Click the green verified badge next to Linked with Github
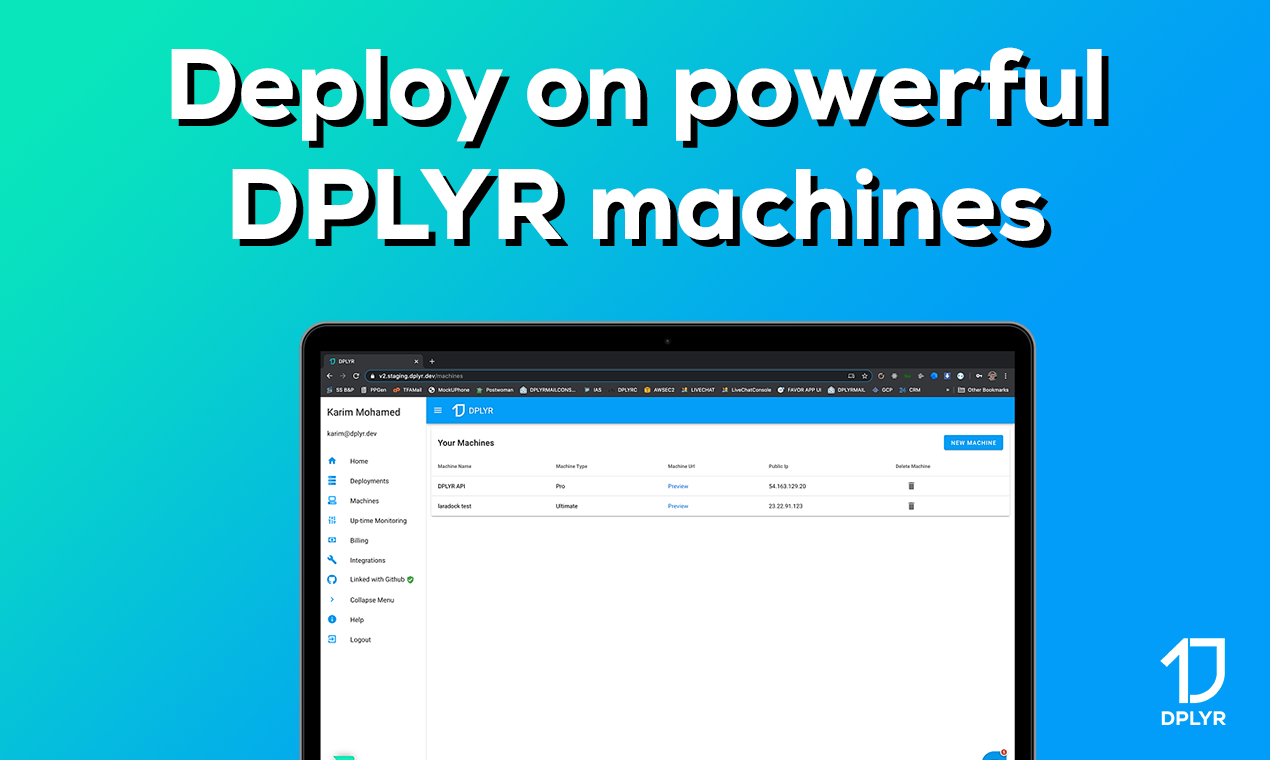Screen dimensions: 1270x760 (x=410, y=580)
